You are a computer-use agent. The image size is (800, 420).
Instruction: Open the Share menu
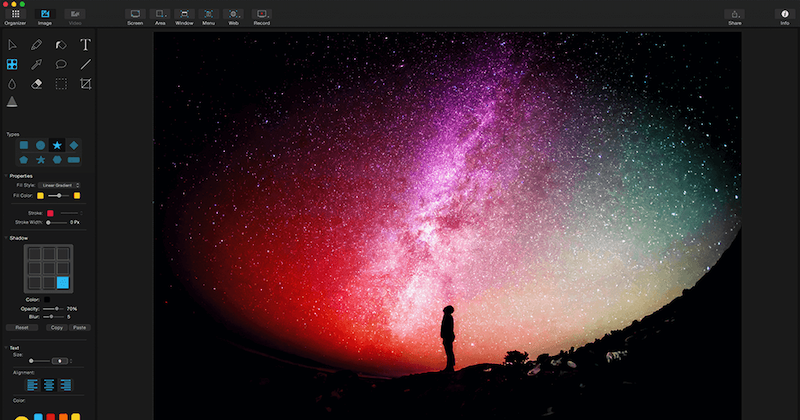(x=735, y=17)
